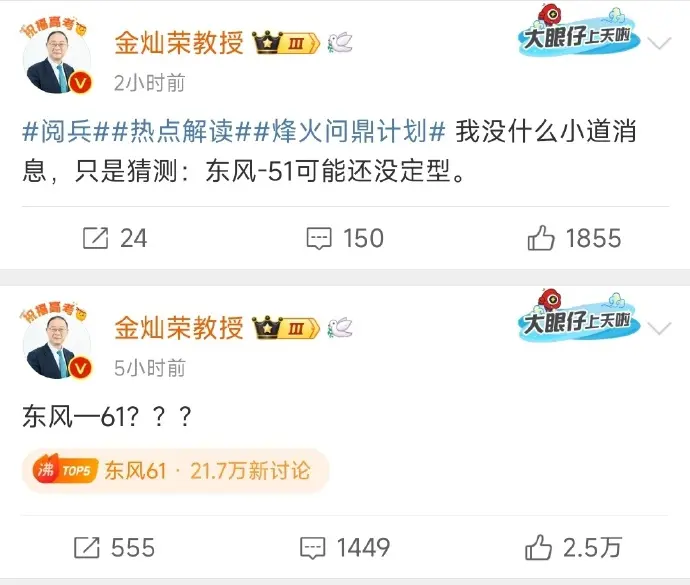Image resolution: width=690 pixels, height=585 pixels.
Task: Expand options chevron on first post
Action: click(659, 43)
